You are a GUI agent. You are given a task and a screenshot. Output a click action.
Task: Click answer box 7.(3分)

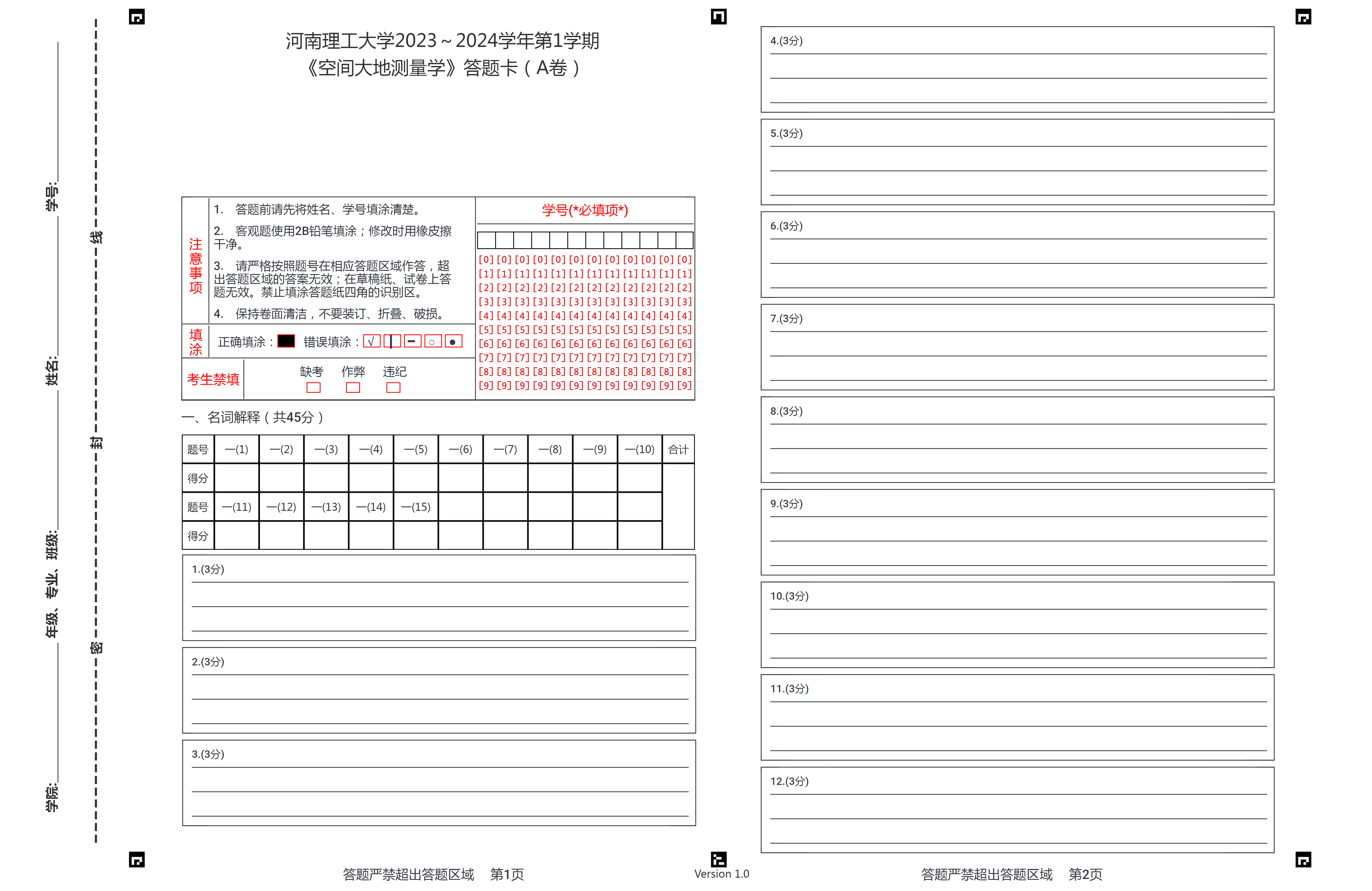pyautogui.click(x=1017, y=347)
